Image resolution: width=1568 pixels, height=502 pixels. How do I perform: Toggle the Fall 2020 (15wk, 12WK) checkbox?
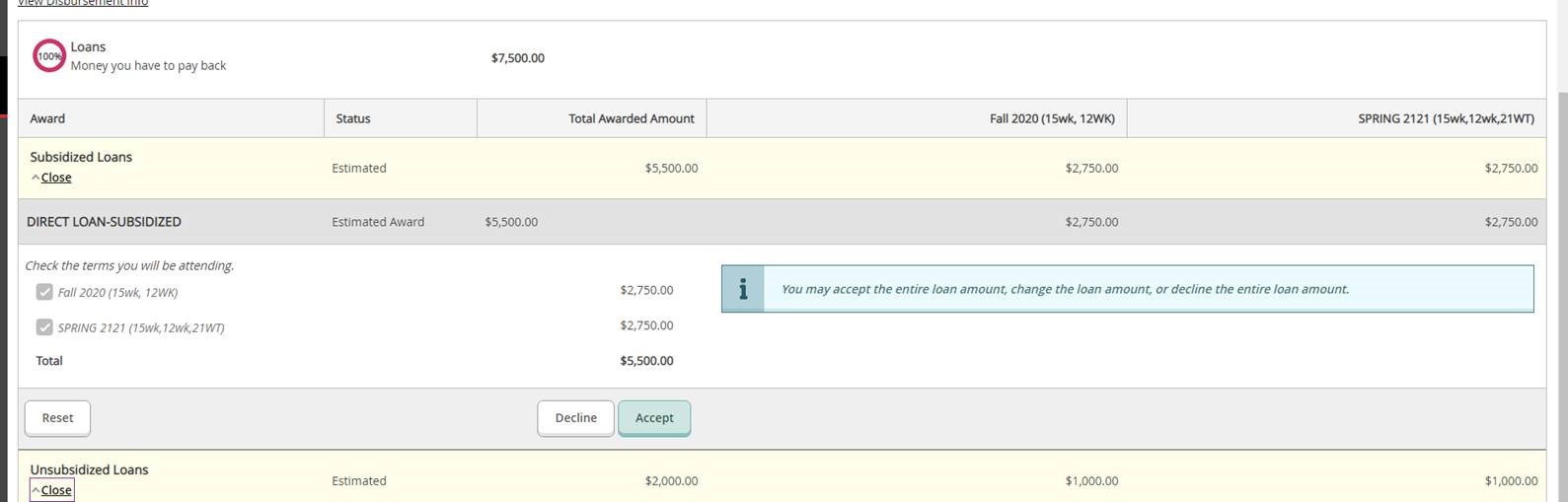tap(44, 292)
